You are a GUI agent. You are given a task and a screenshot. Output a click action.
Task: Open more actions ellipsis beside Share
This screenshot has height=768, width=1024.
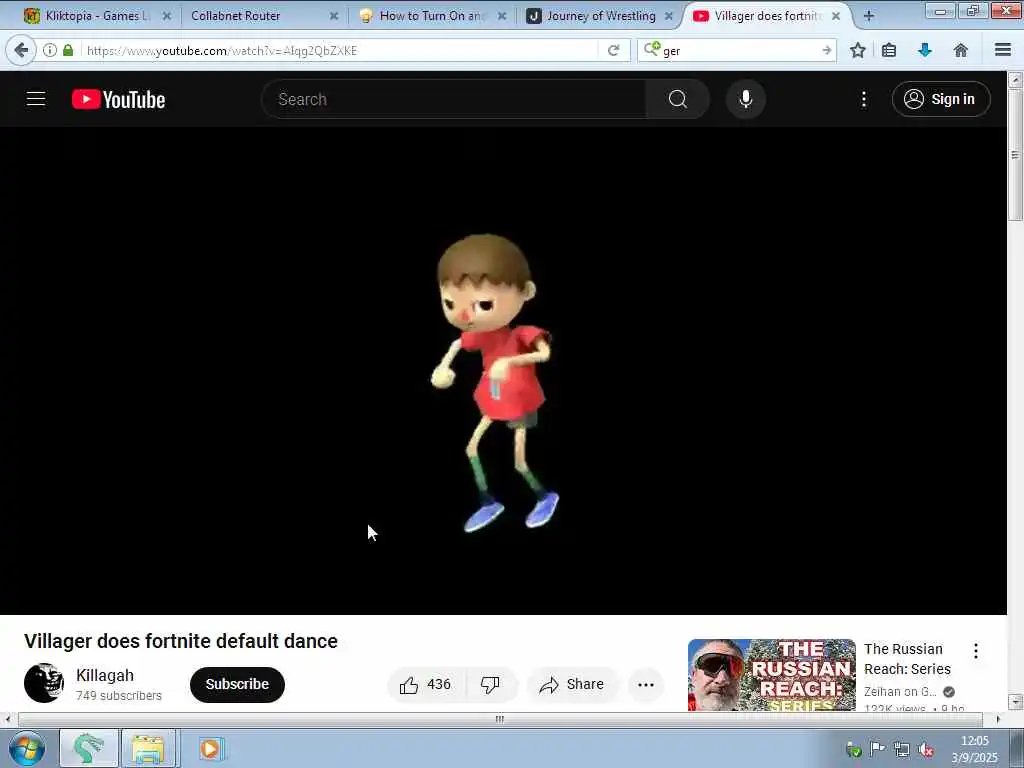click(646, 684)
